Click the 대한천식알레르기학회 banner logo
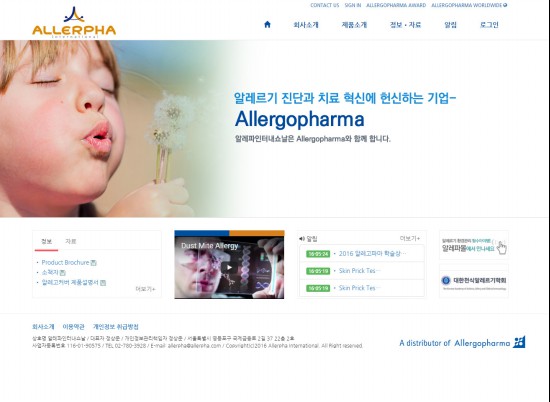Viewport: 550px width, 402px height. [x=474, y=281]
